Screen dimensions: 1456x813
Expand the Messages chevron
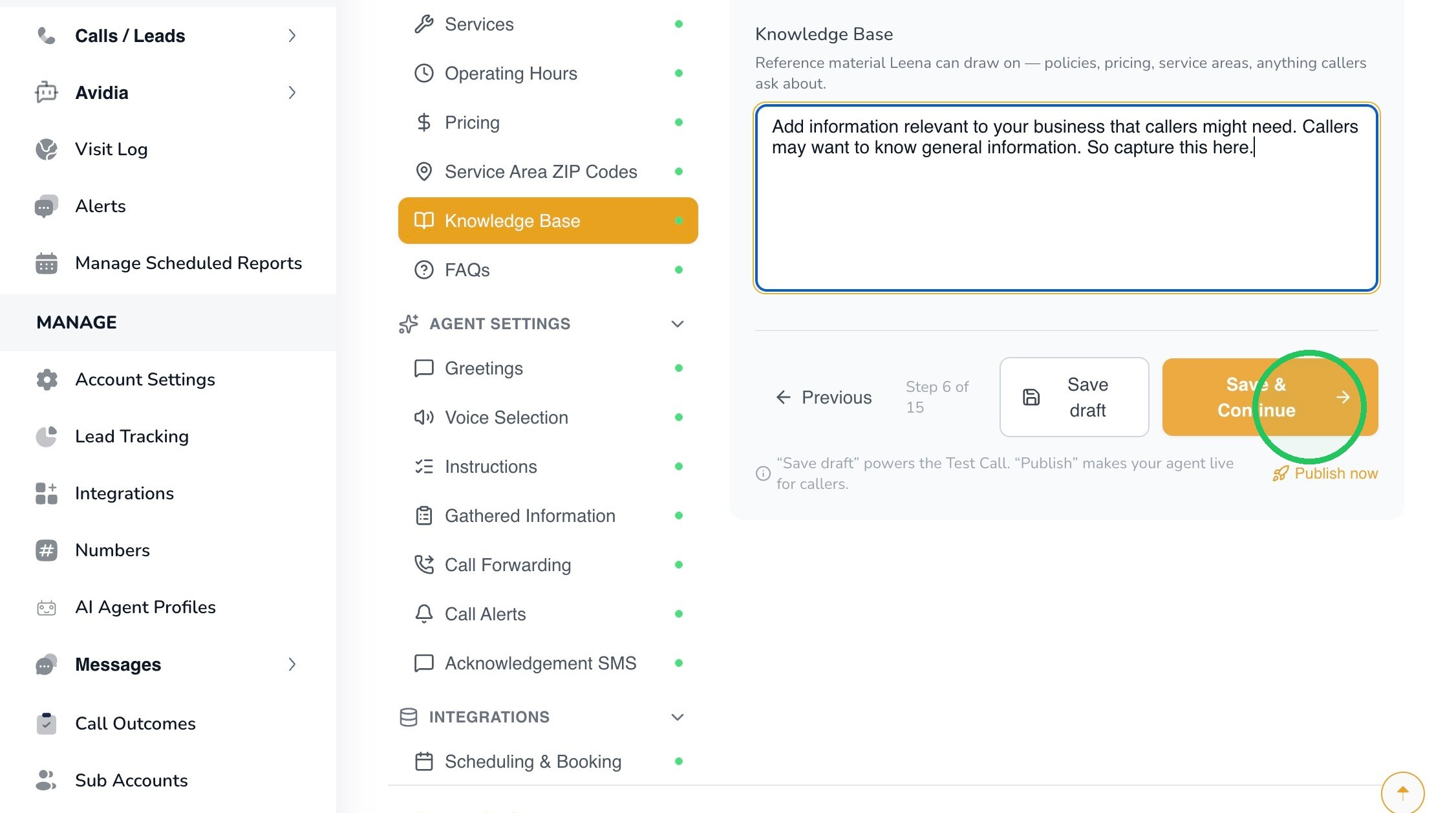(x=292, y=664)
